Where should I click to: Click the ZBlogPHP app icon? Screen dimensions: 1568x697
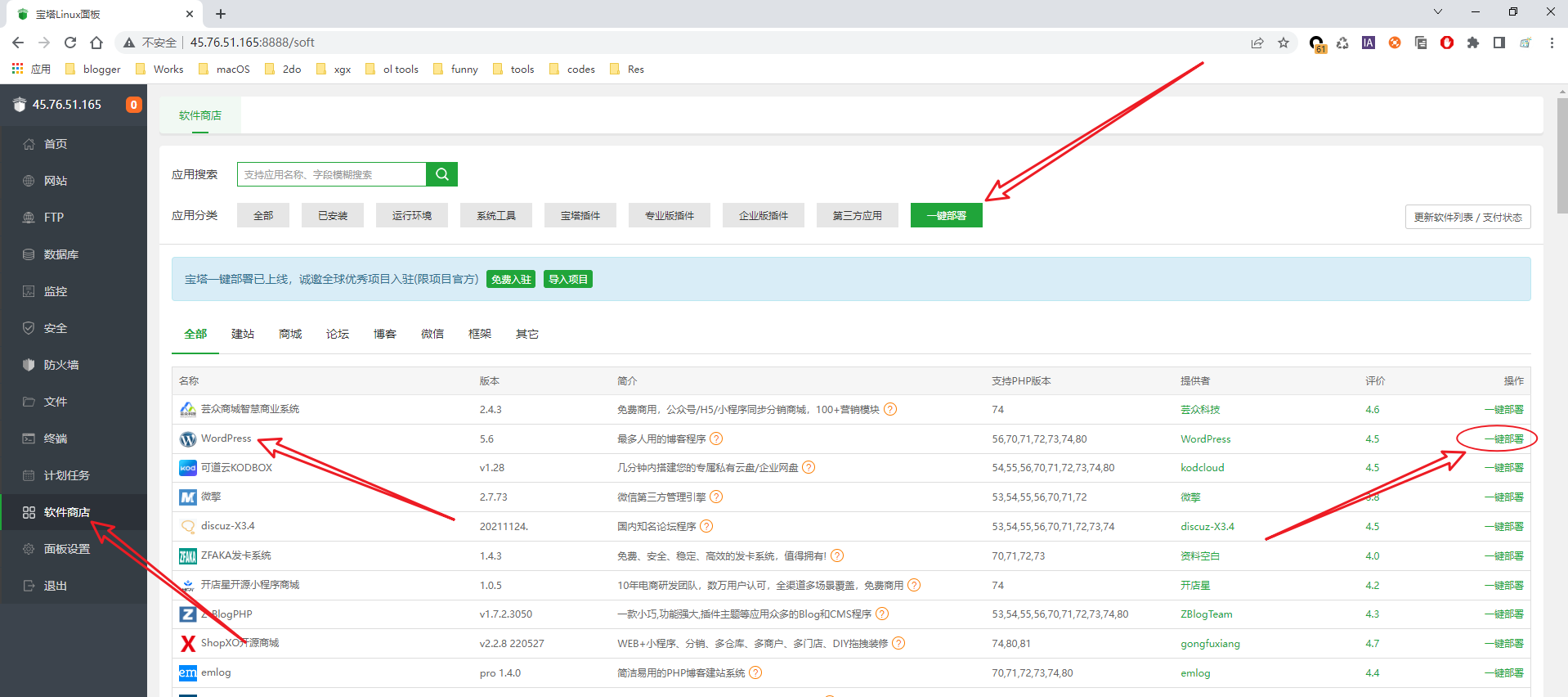188,614
